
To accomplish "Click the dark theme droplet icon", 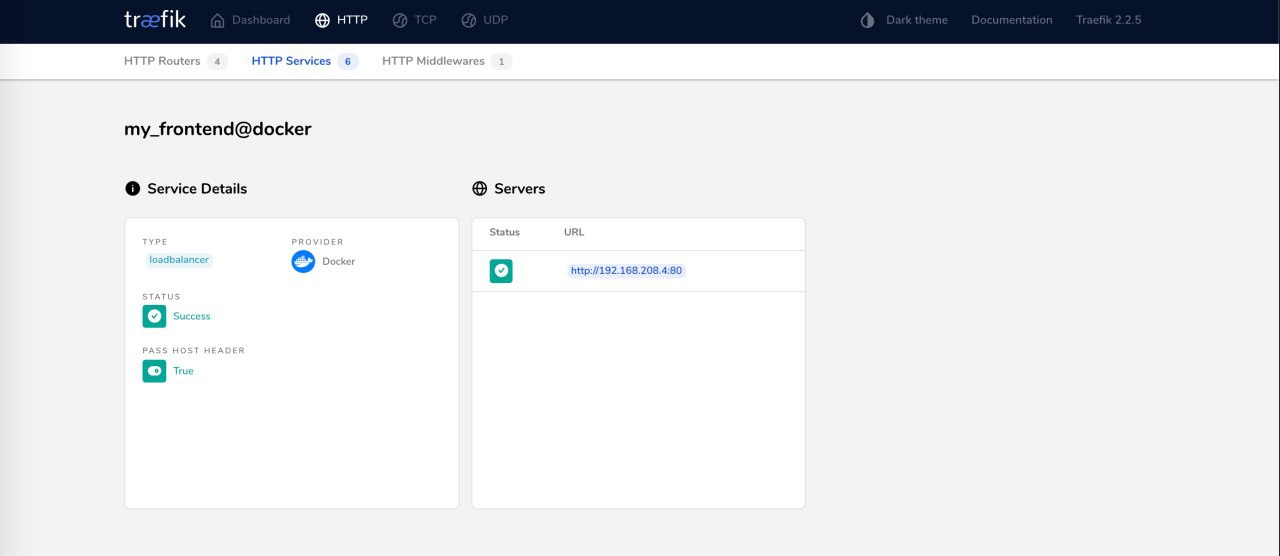I will (868, 20).
